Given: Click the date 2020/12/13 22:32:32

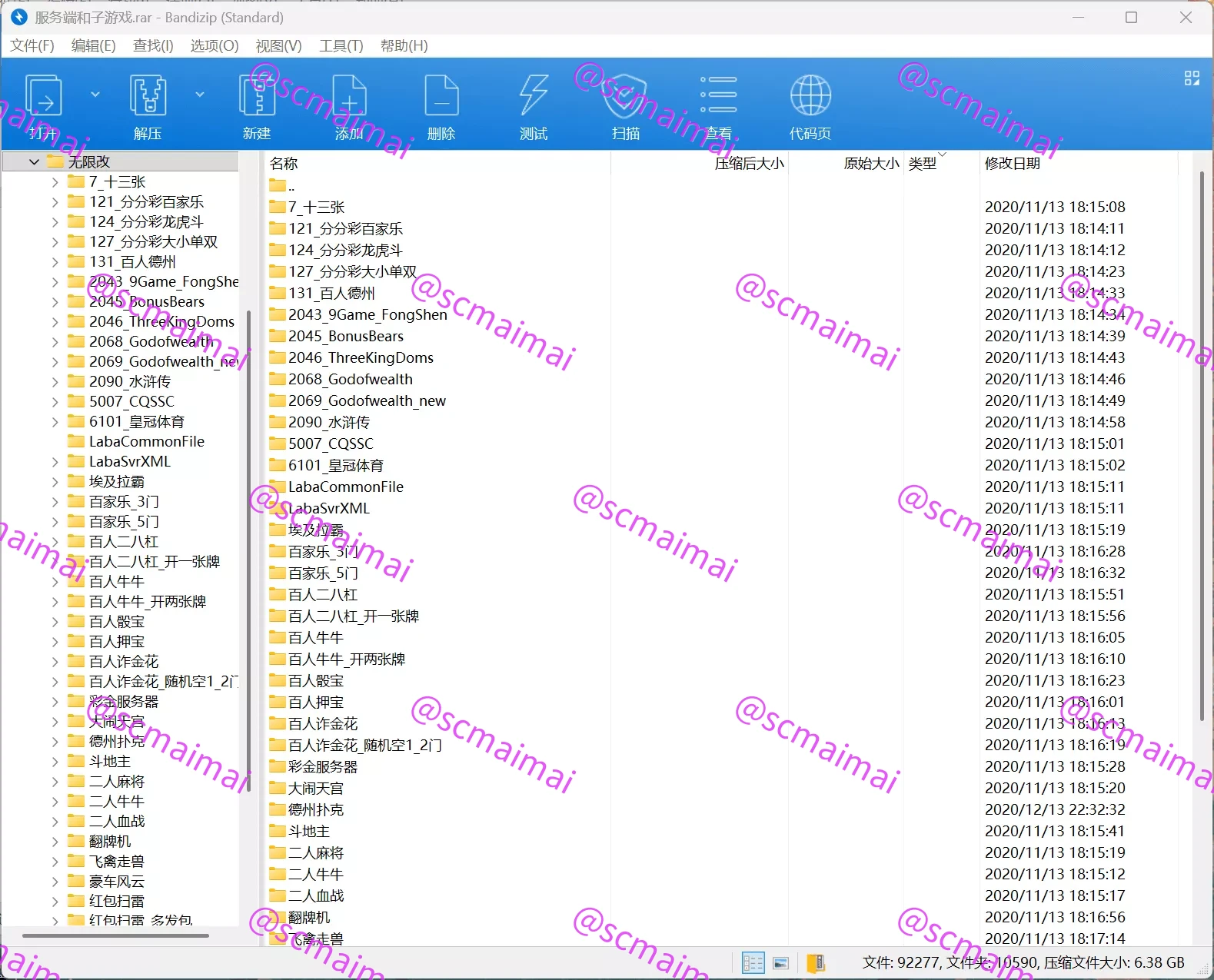Looking at the screenshot, I should [x=1055, y=809].
